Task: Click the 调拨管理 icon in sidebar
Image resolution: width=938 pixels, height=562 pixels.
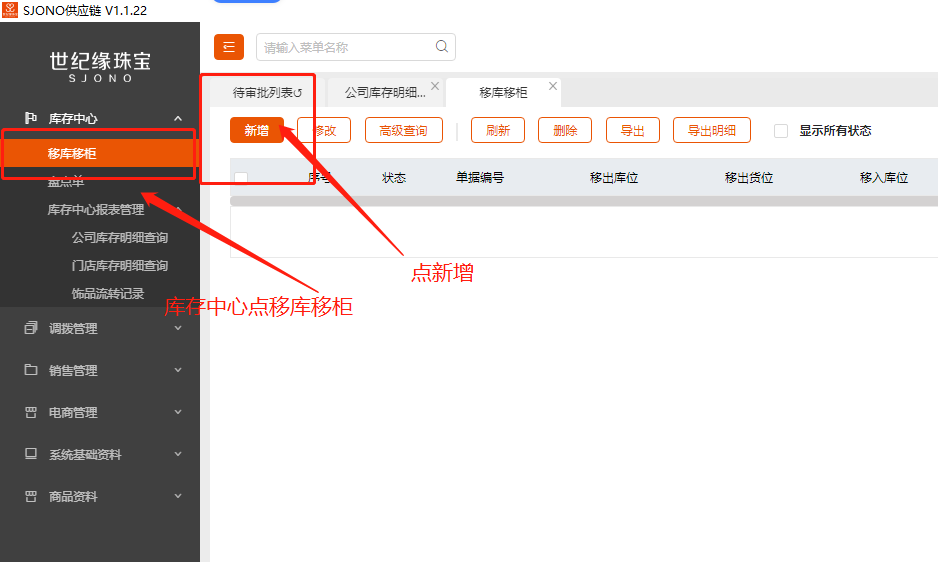Action: point(31,328)
